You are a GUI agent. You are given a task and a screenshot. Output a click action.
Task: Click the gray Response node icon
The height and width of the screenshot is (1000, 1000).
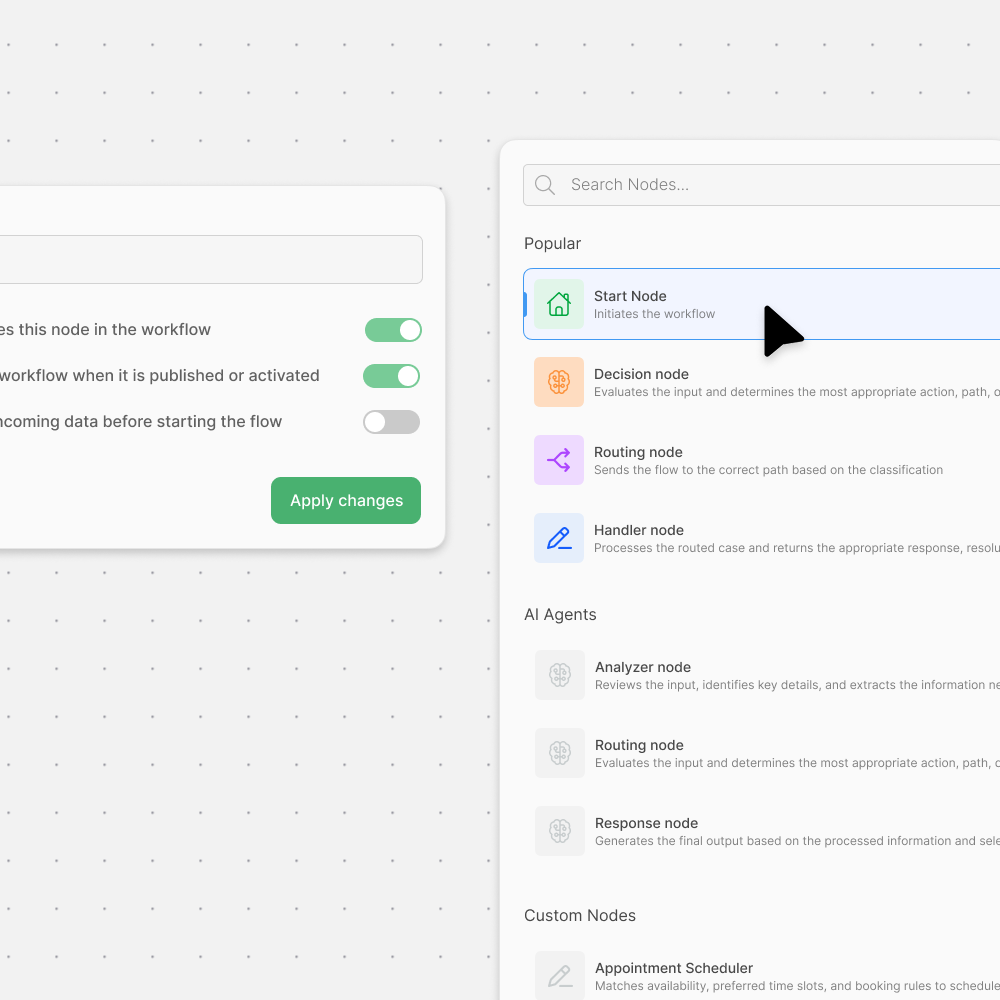[x=560, y=831]
